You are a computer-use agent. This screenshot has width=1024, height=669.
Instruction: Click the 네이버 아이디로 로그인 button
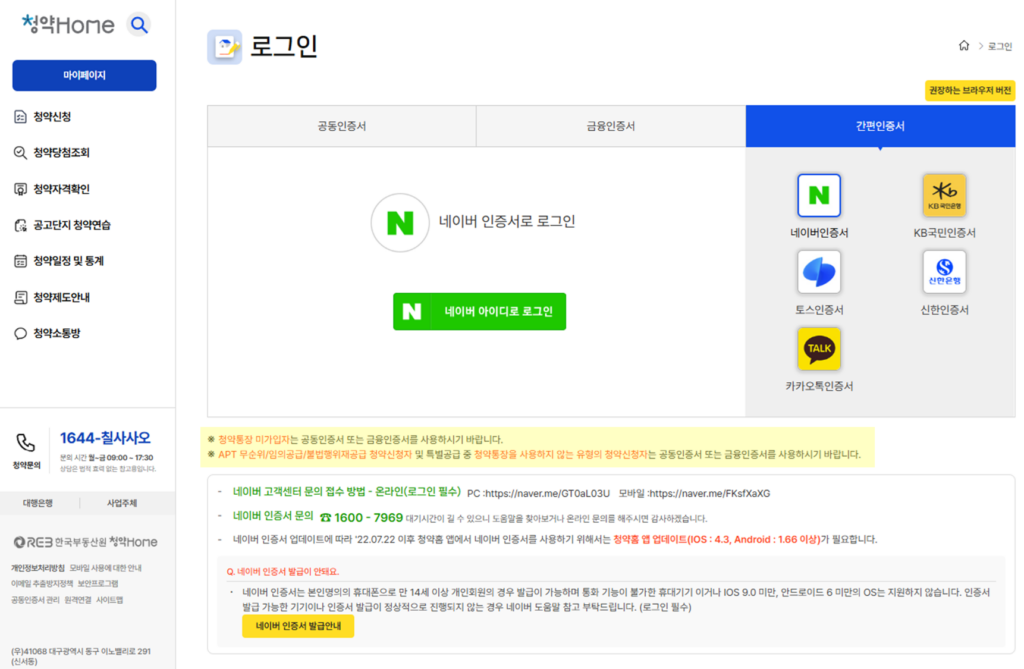point(479,311)
